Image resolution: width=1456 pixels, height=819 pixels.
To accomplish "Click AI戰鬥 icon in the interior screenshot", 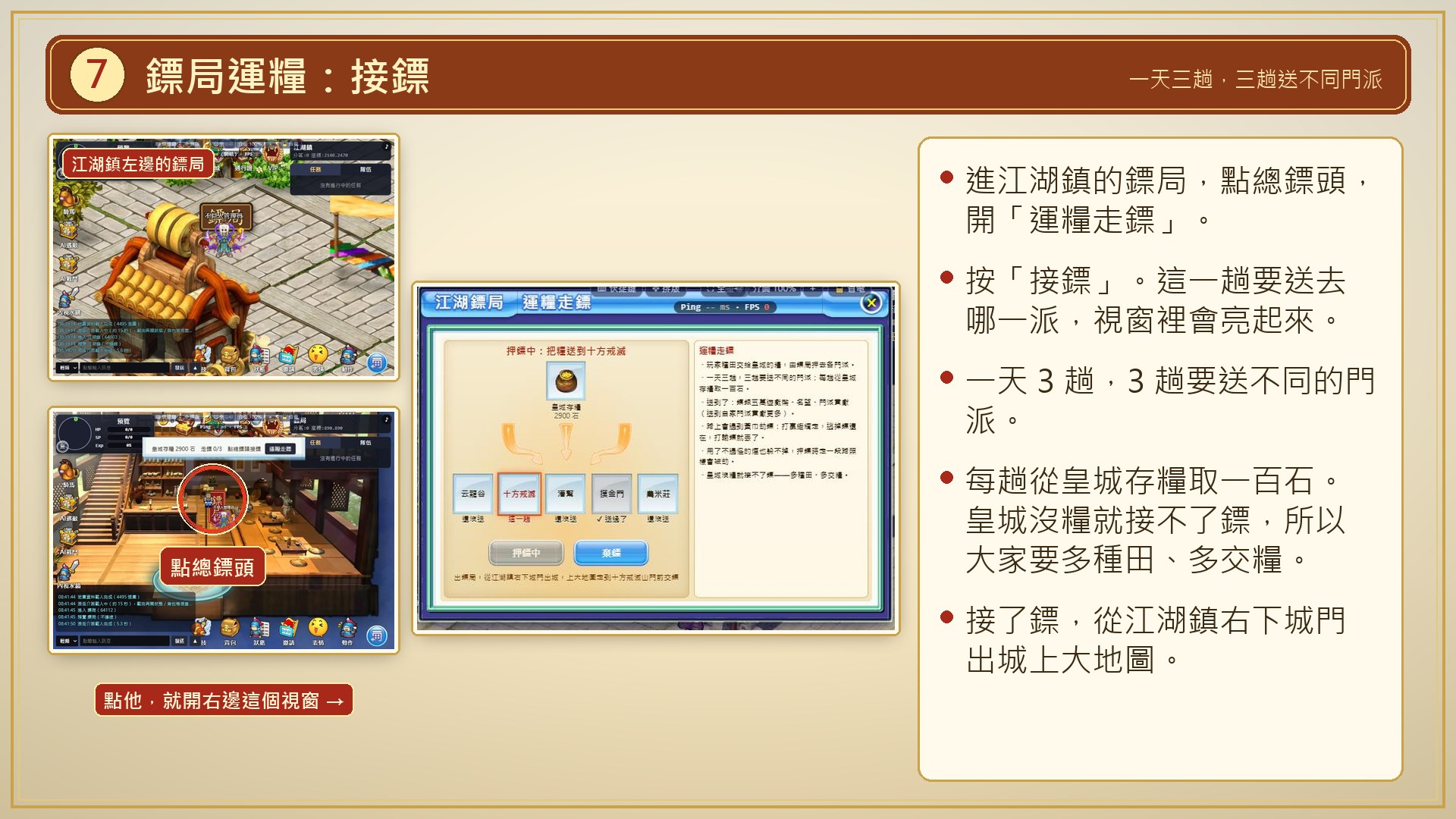I will tap(68, 538).
